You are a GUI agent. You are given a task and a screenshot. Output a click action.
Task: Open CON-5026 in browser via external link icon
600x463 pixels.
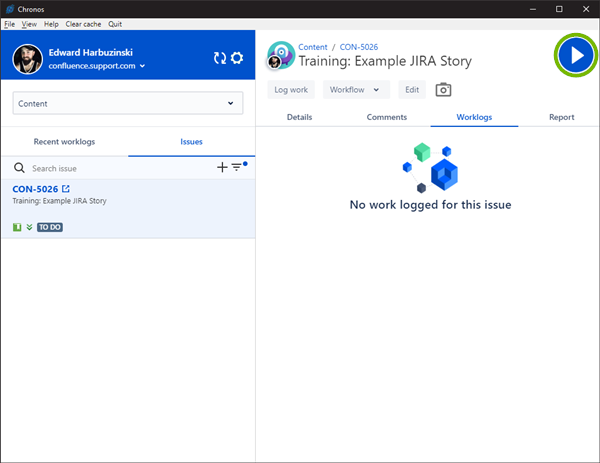[x=66, y=189]
